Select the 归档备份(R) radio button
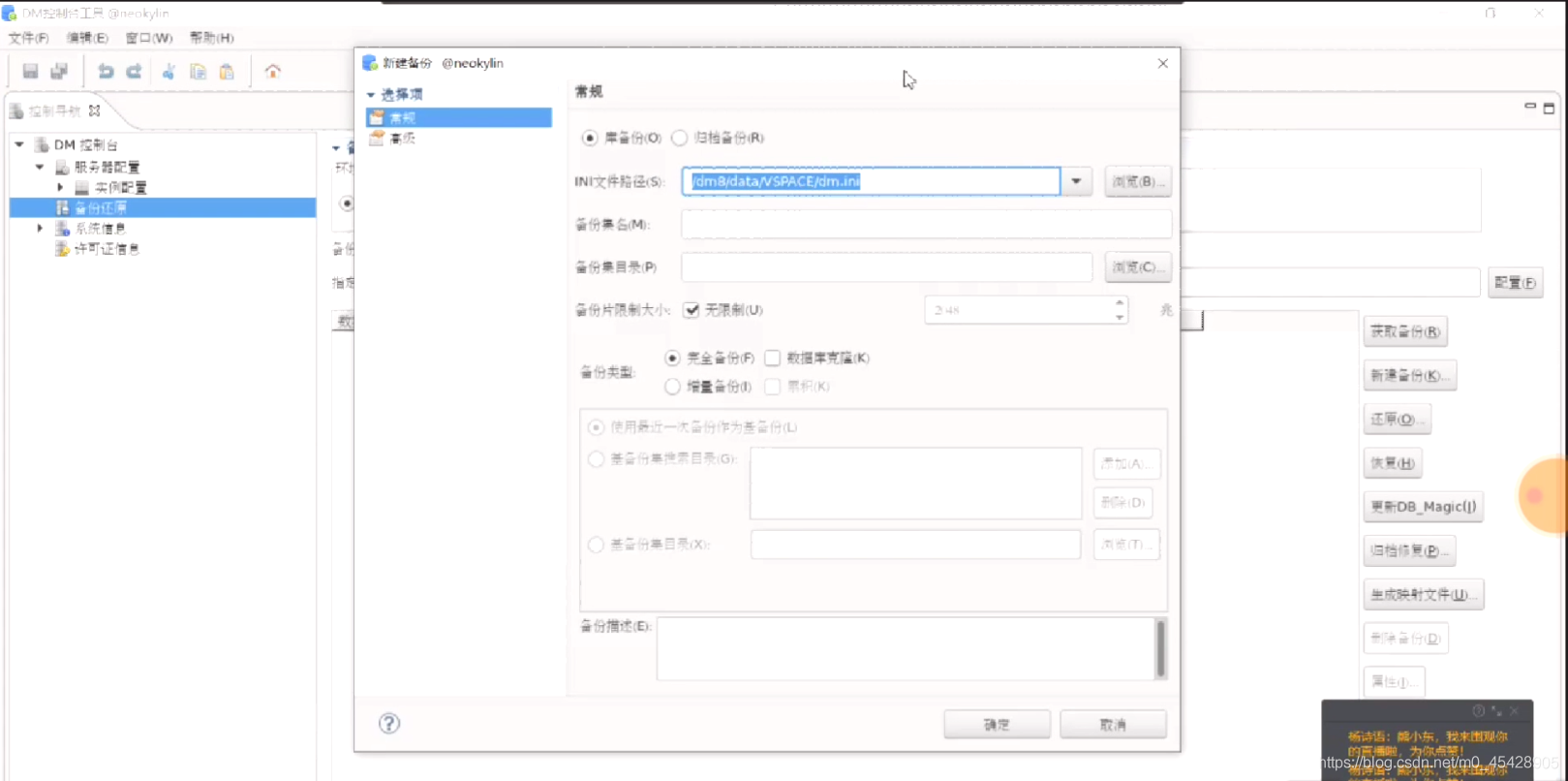This screenshot has width=1568, height=781. click(x=680, y=138)
